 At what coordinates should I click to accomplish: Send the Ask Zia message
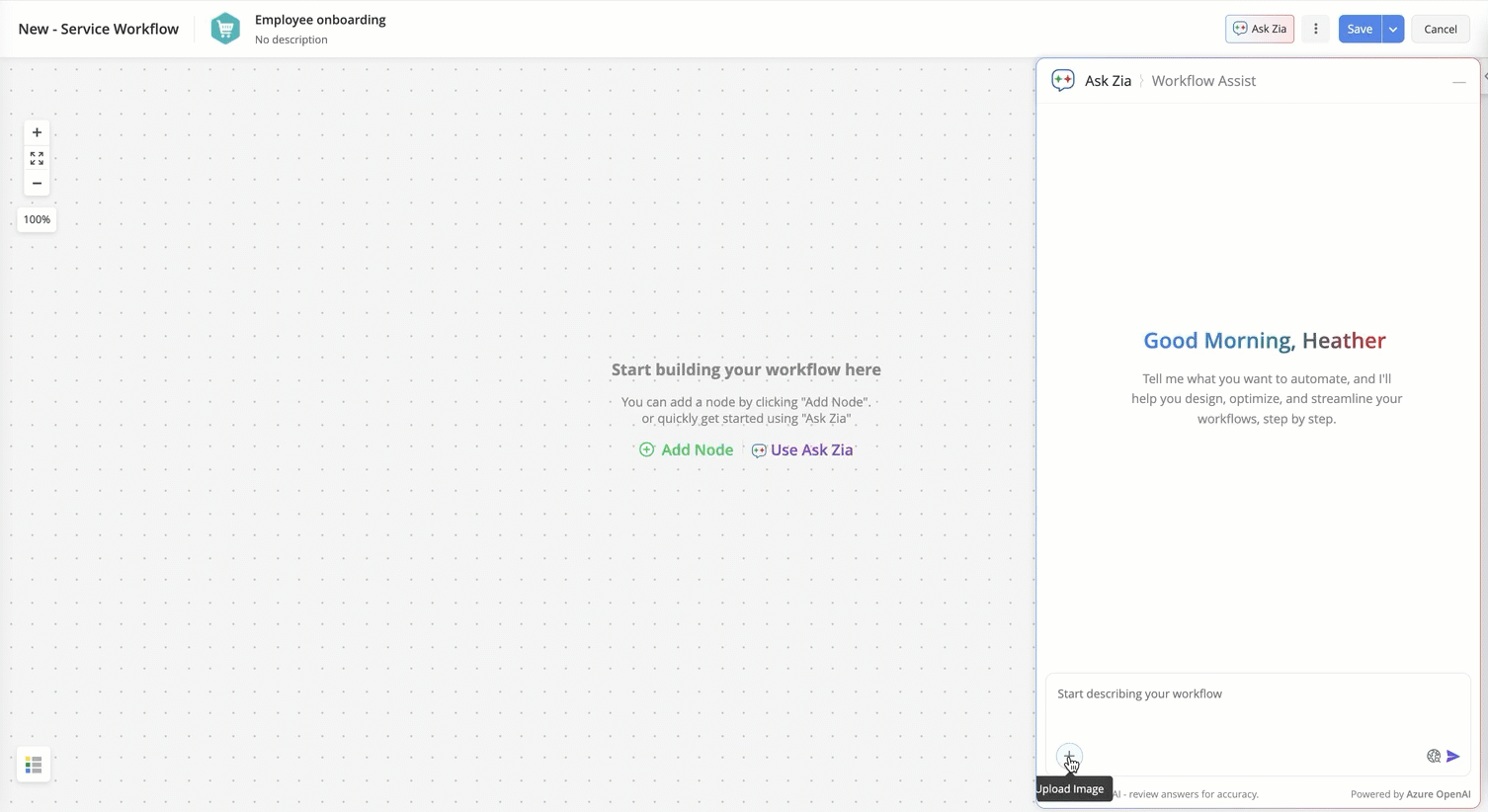1453,756
